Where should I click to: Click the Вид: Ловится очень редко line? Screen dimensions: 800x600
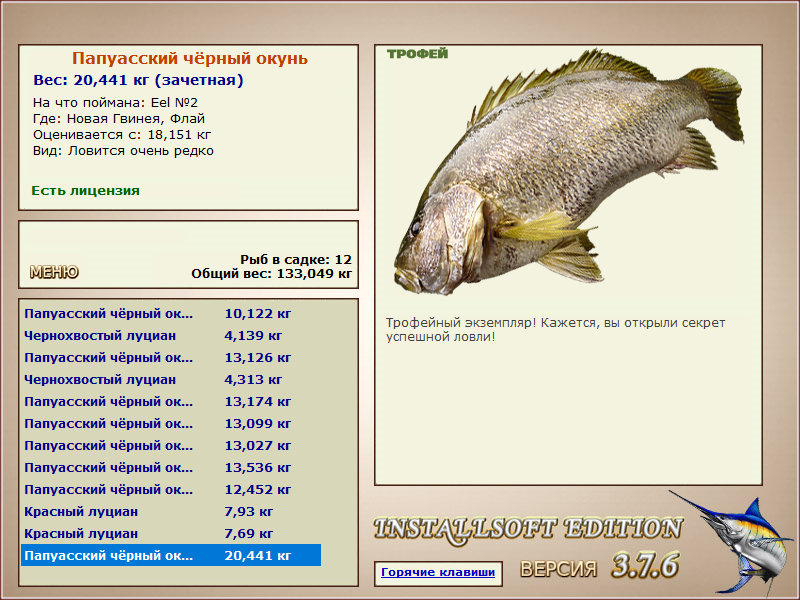click(x=123, y=151)
